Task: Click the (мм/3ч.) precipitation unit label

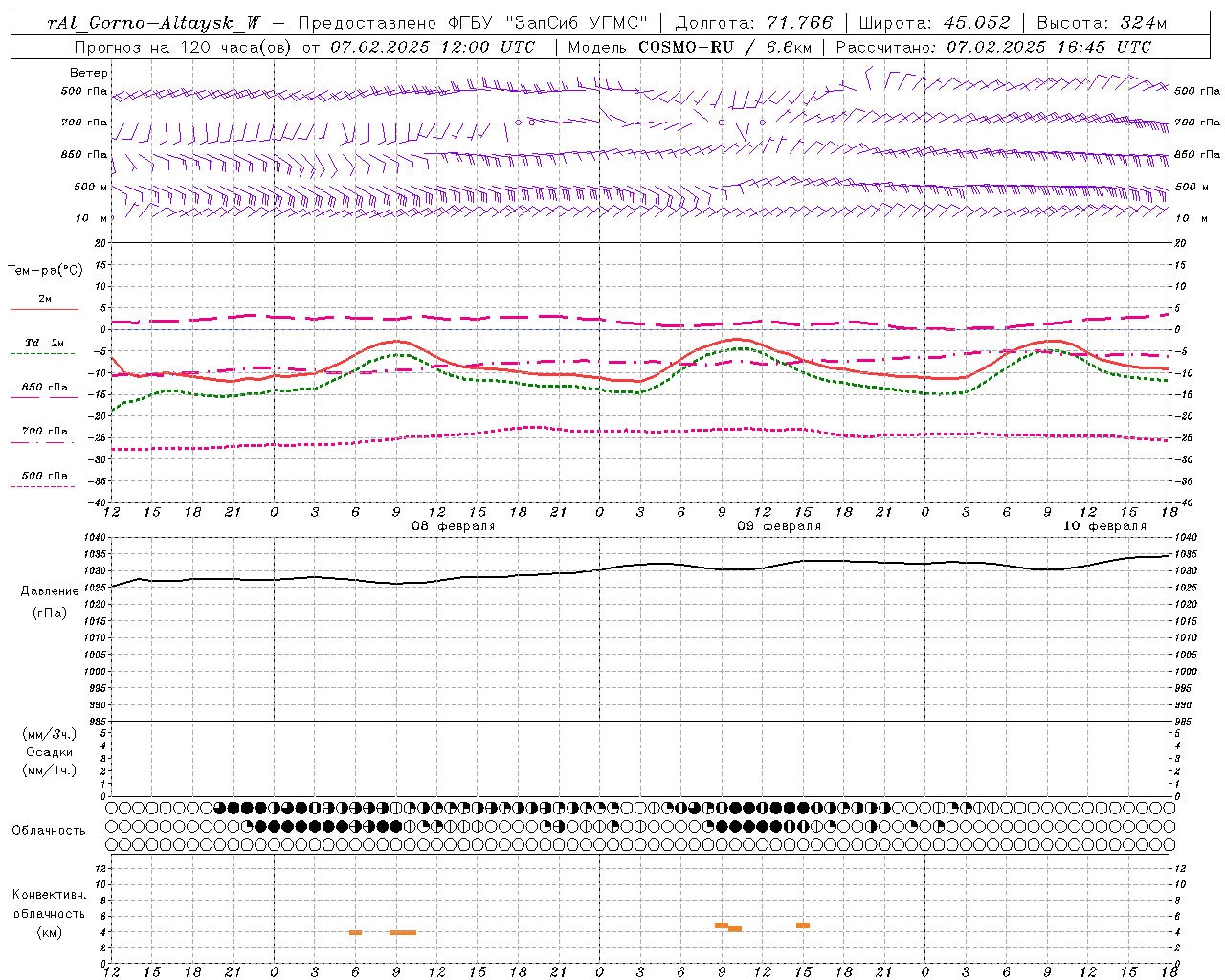Action: click(x=50, y=734)
